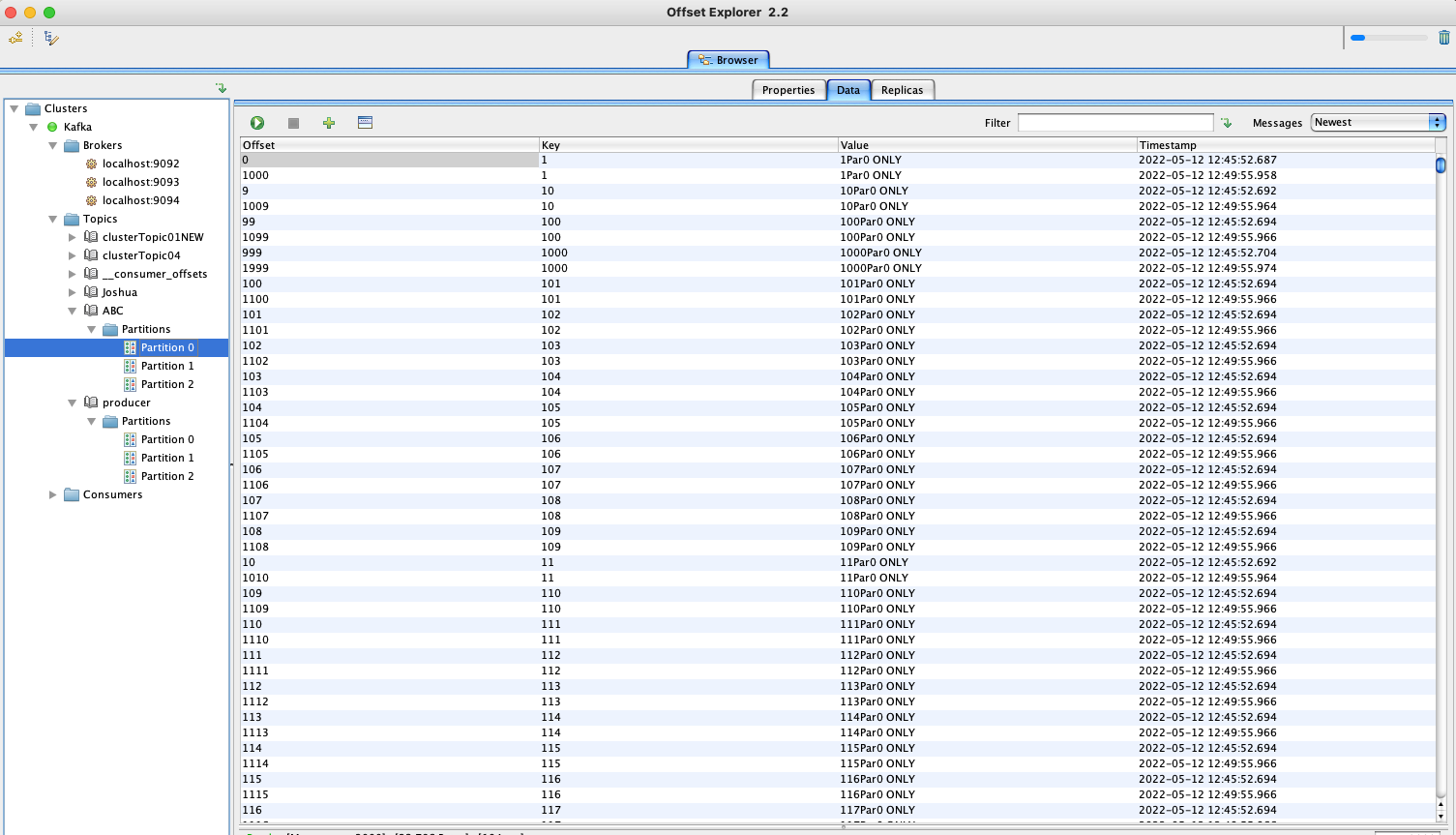This screenshot has width=1456, height=835.
Task: Click the edit tree pencil icon
Action: (51, 38)
